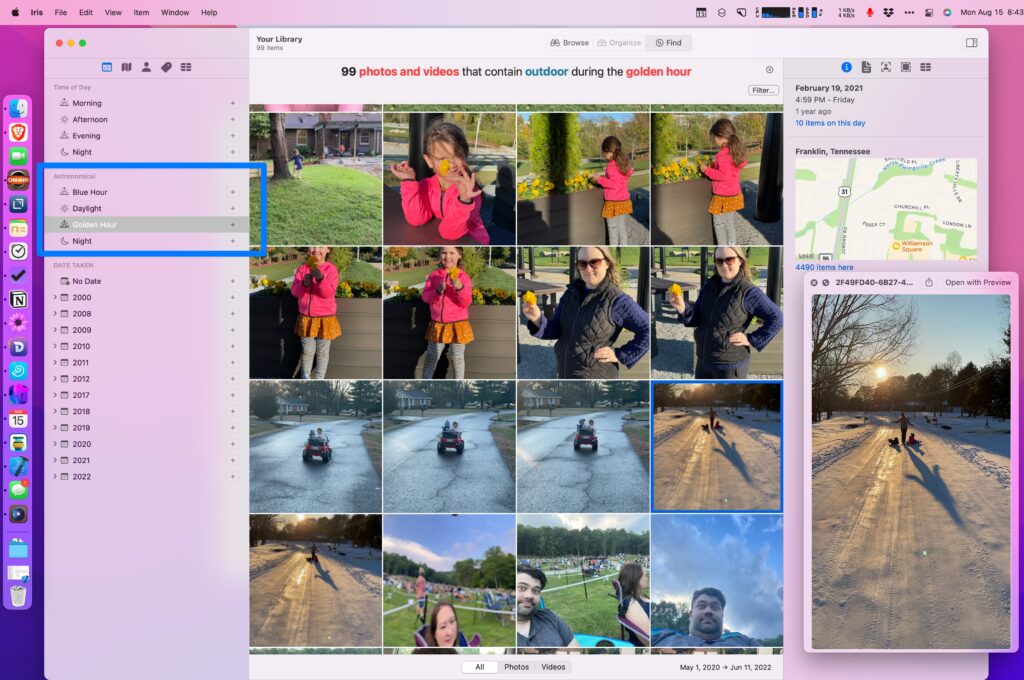Select the man selfie under cloudy sky thumbnail
1024x680 pixels.
717,580
